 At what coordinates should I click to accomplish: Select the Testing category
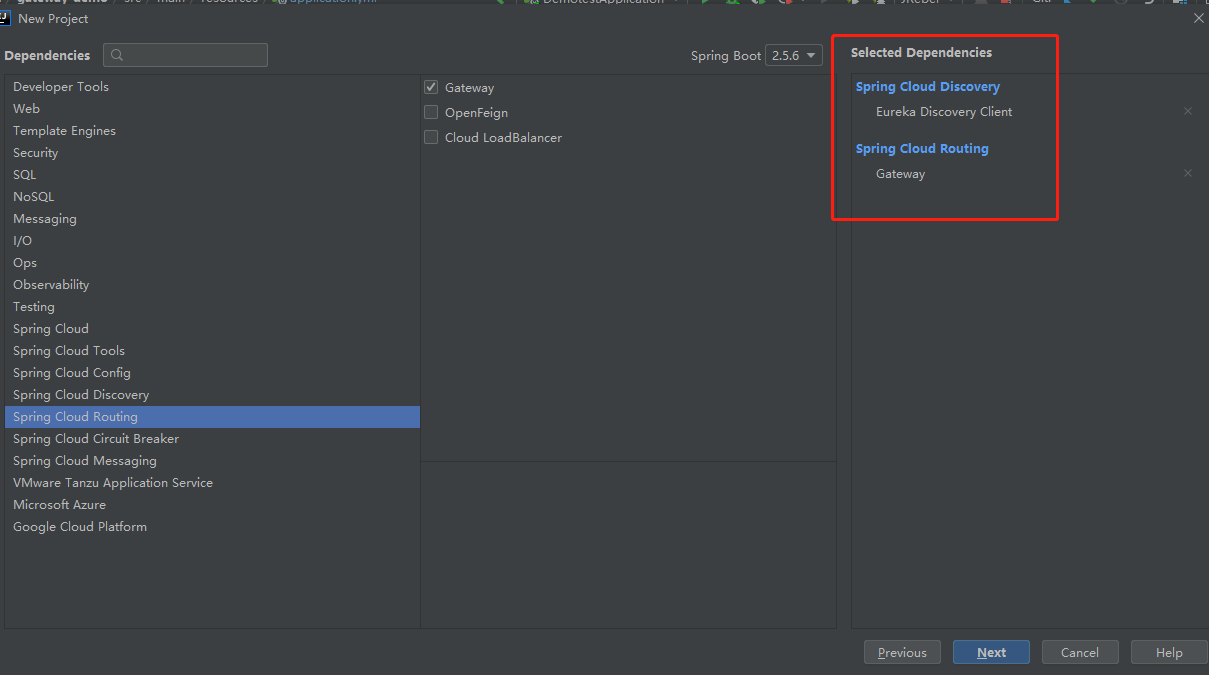pyautogui.click(x=212, y=307)
